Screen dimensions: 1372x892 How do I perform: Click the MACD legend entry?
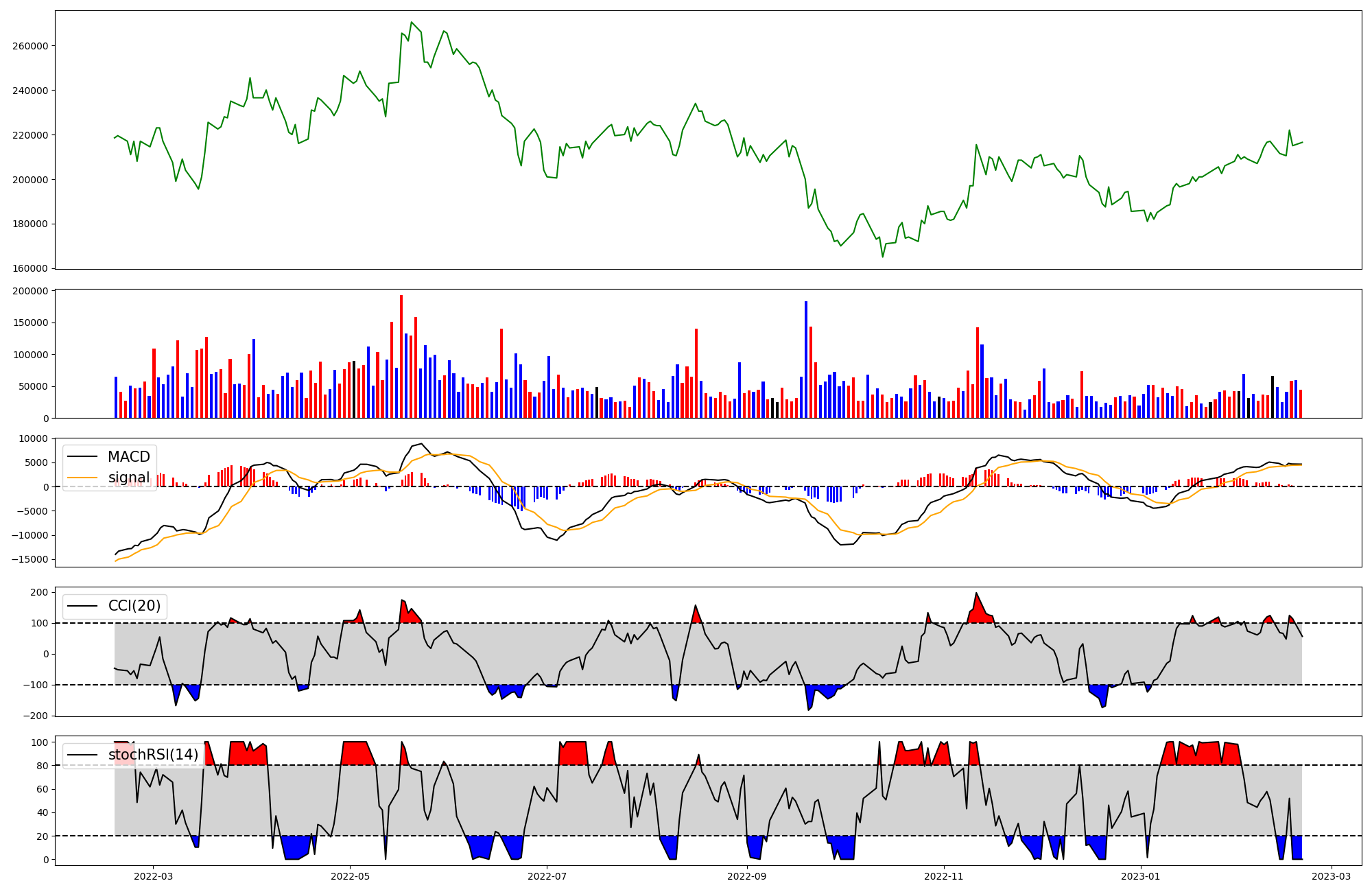(x=128, y=457)
